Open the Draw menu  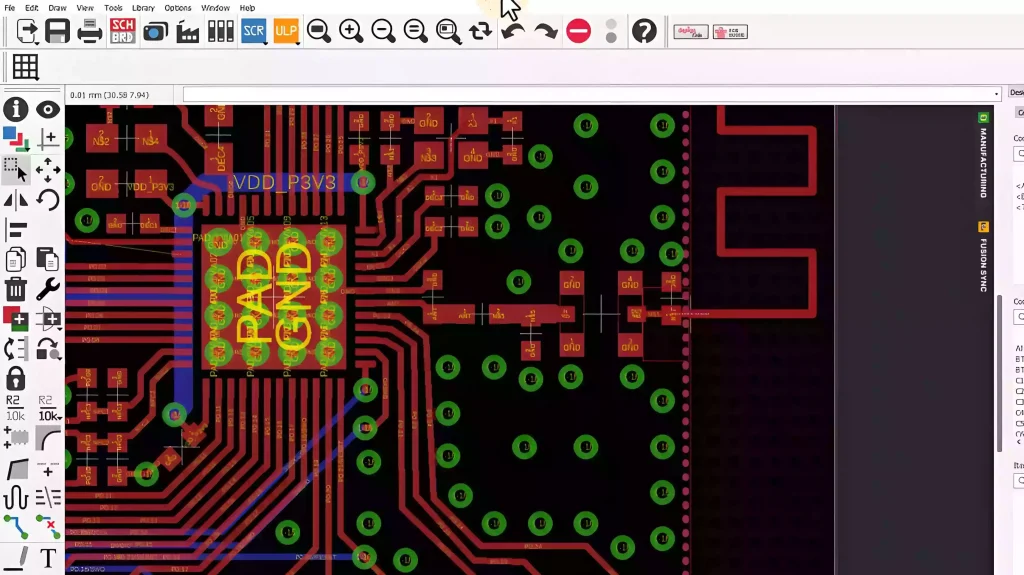[x=57, y=8]
